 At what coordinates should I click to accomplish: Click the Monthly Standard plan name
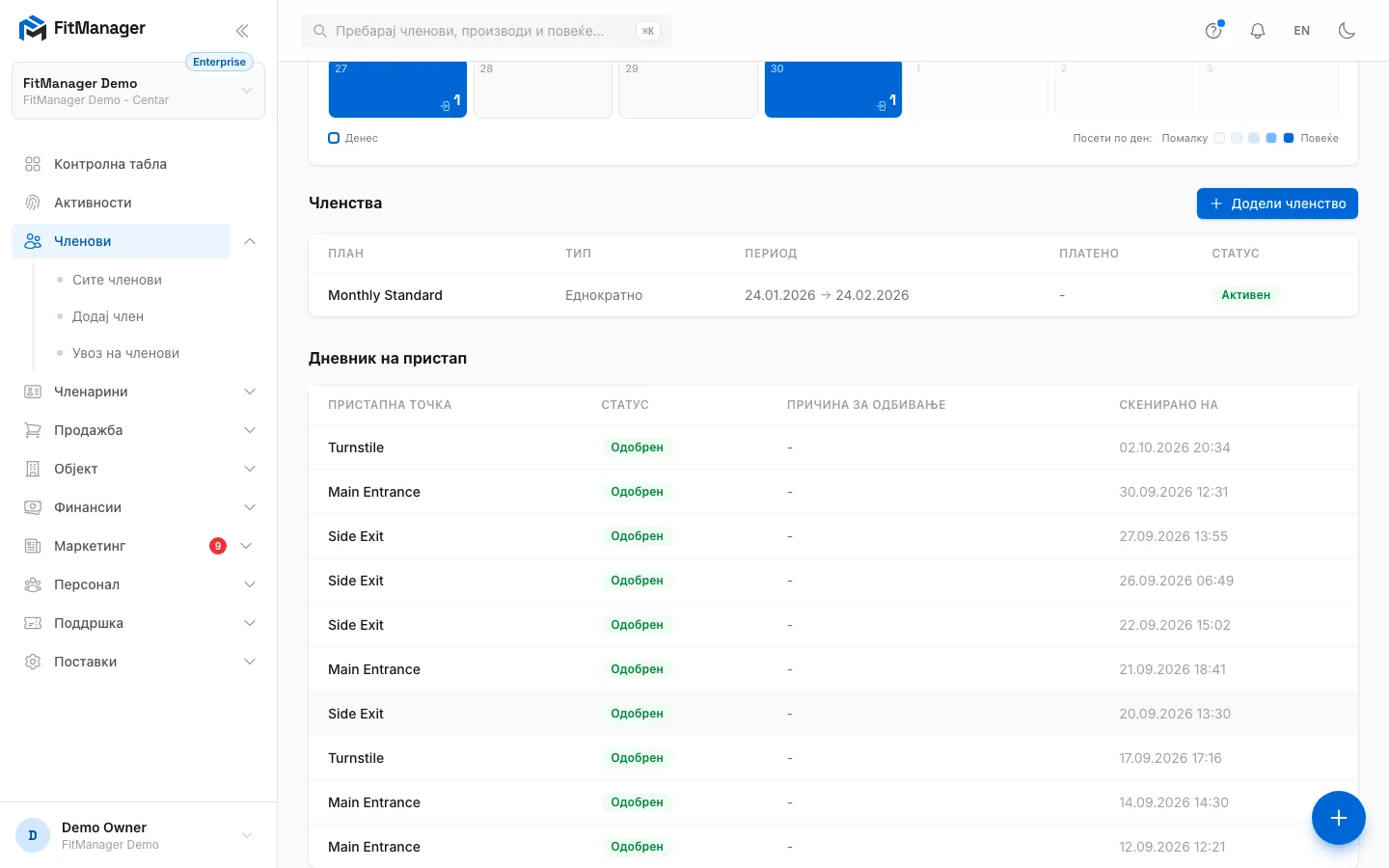point(385,295)
